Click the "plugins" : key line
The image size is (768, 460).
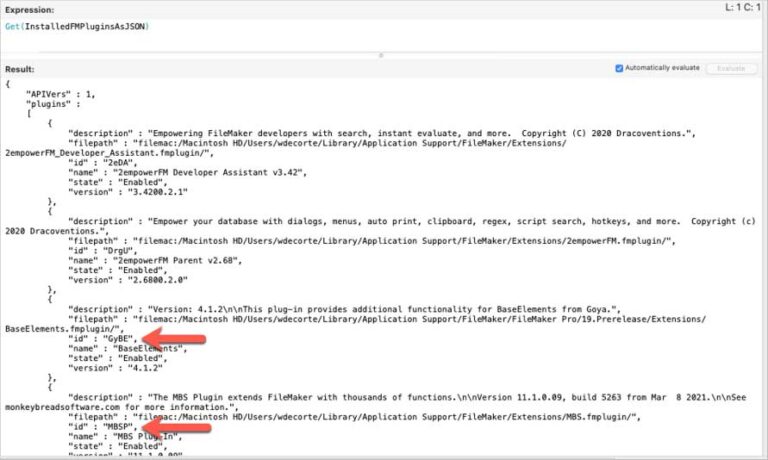[53, 104]
